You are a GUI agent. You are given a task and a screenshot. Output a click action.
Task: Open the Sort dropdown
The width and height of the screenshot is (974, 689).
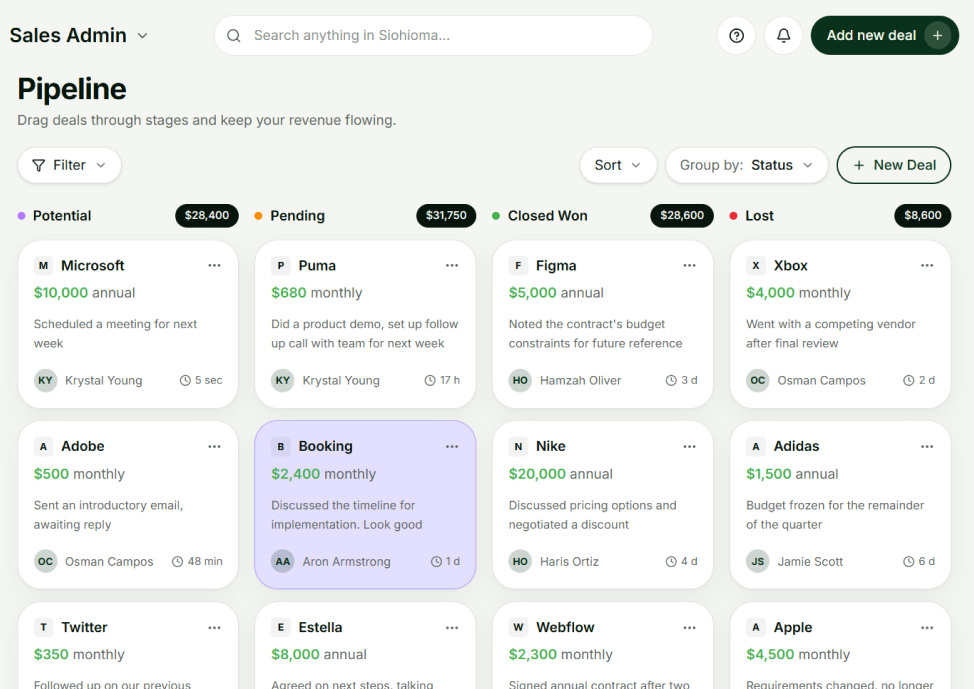point(618,165)
